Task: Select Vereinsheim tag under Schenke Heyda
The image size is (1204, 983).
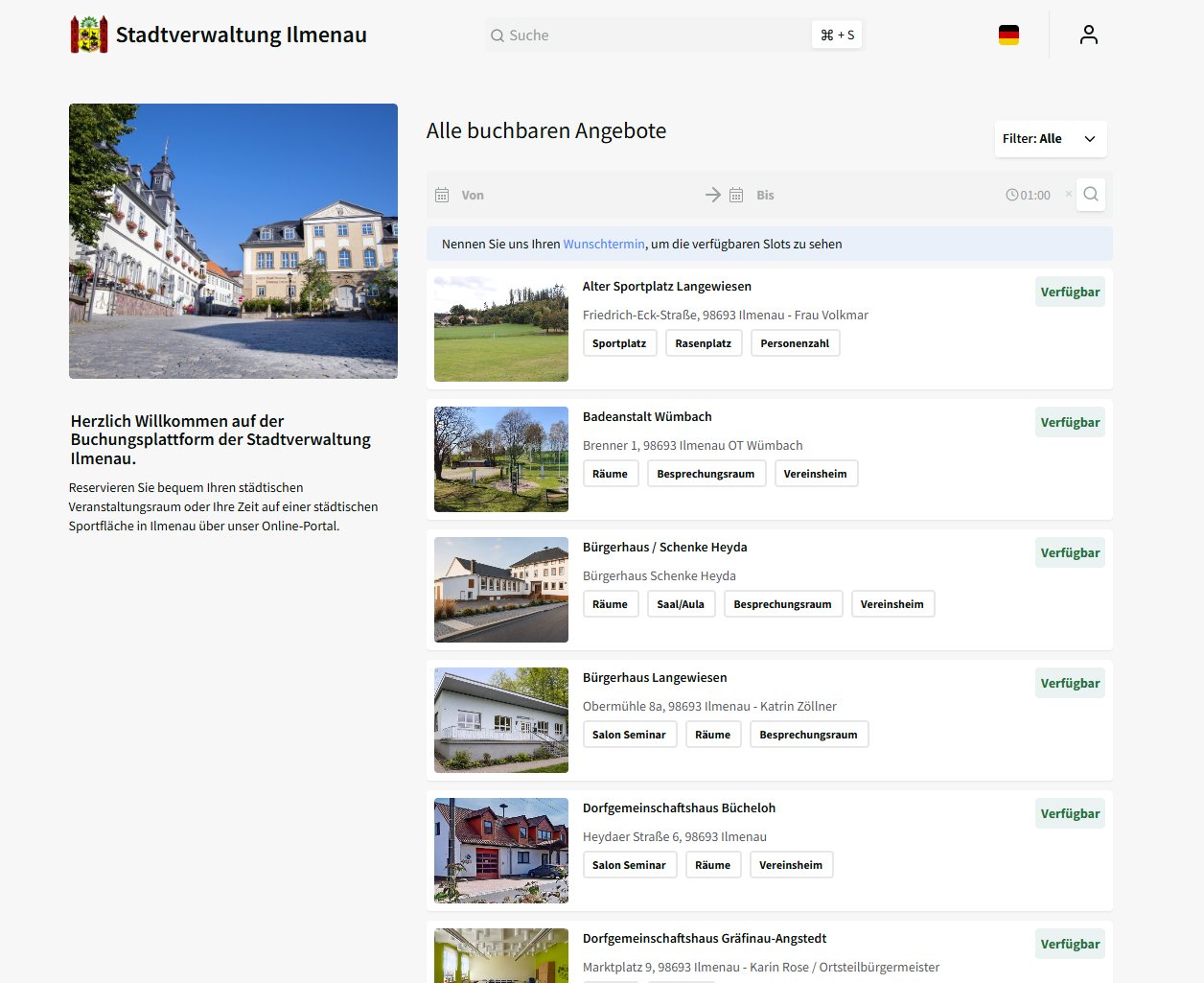Action: pyautogui.click(x=892, y=604)
